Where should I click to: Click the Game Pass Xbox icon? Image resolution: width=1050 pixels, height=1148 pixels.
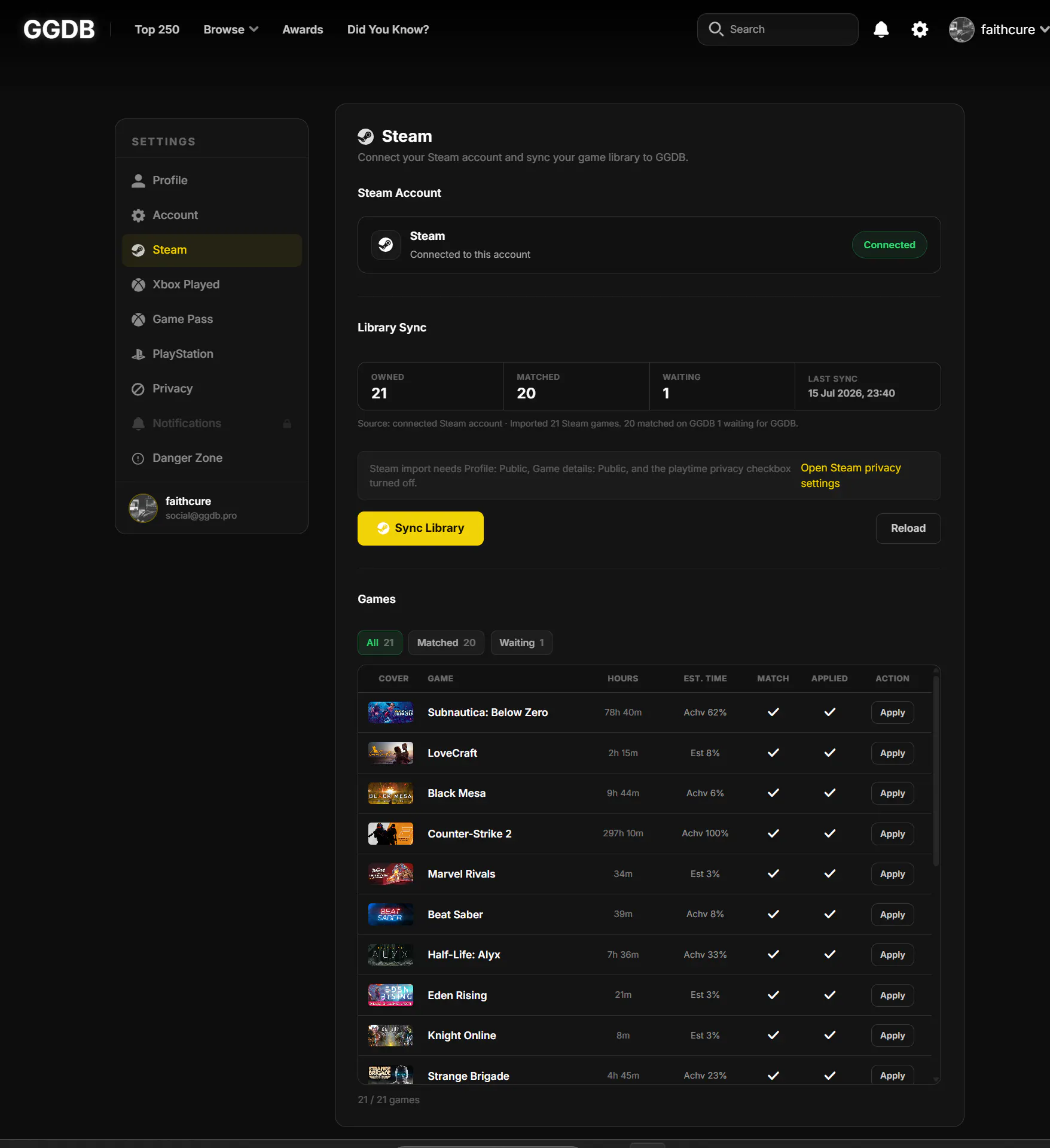(138, 319)
